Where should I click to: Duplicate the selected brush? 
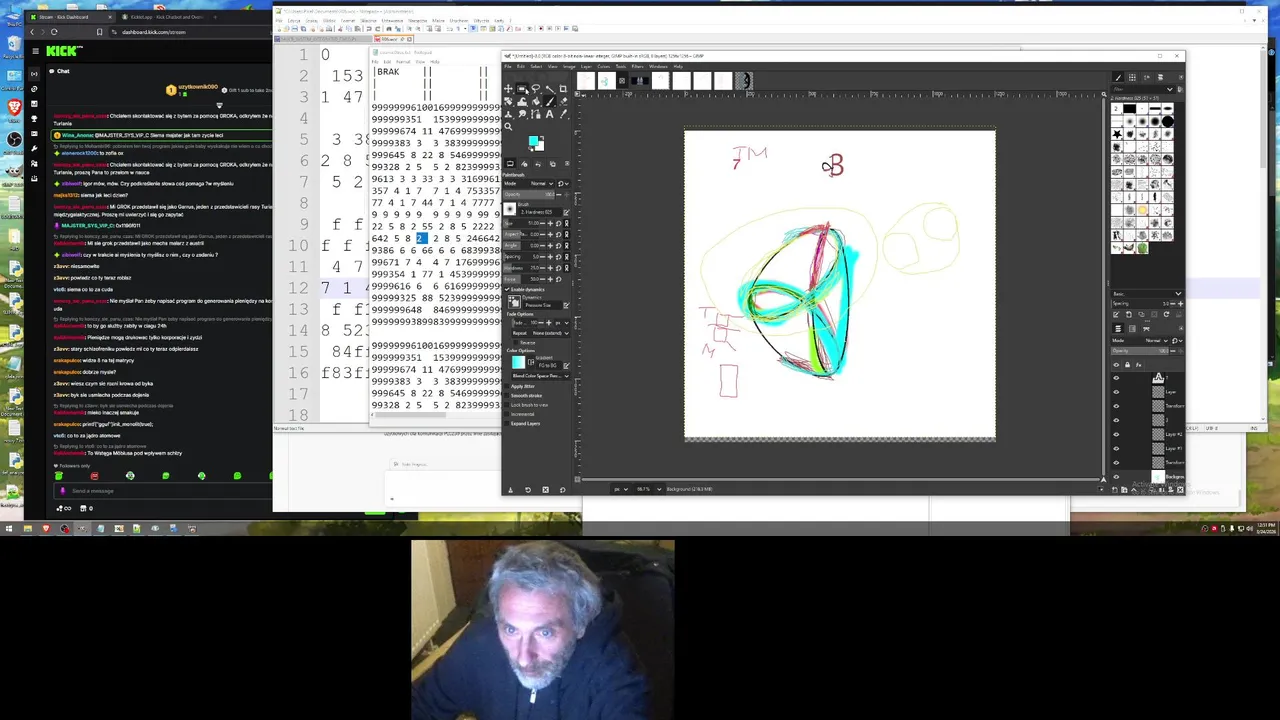tap(1141, 314)
